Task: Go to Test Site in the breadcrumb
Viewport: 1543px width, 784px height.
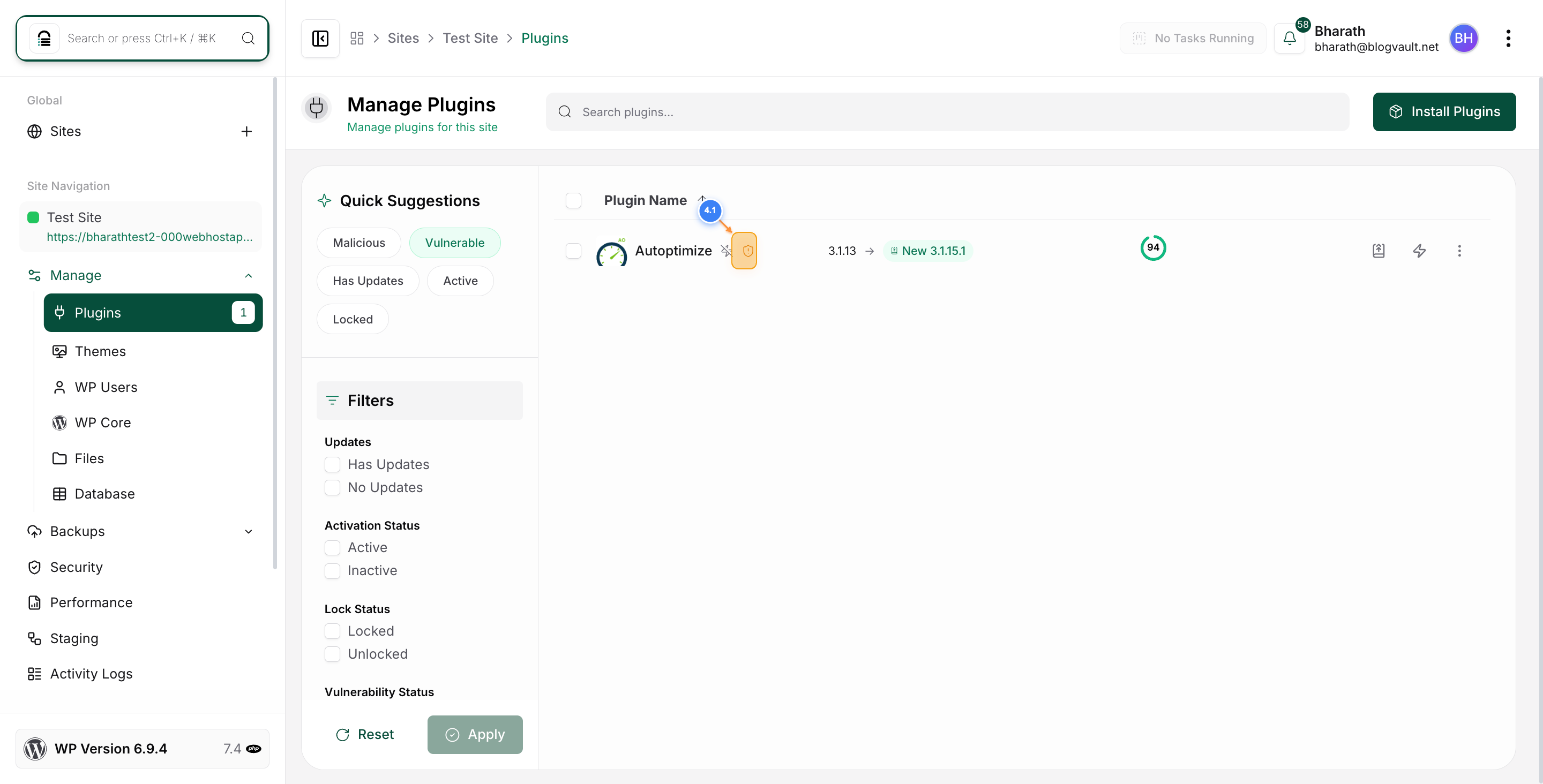Action: click(x=470, y=39)
